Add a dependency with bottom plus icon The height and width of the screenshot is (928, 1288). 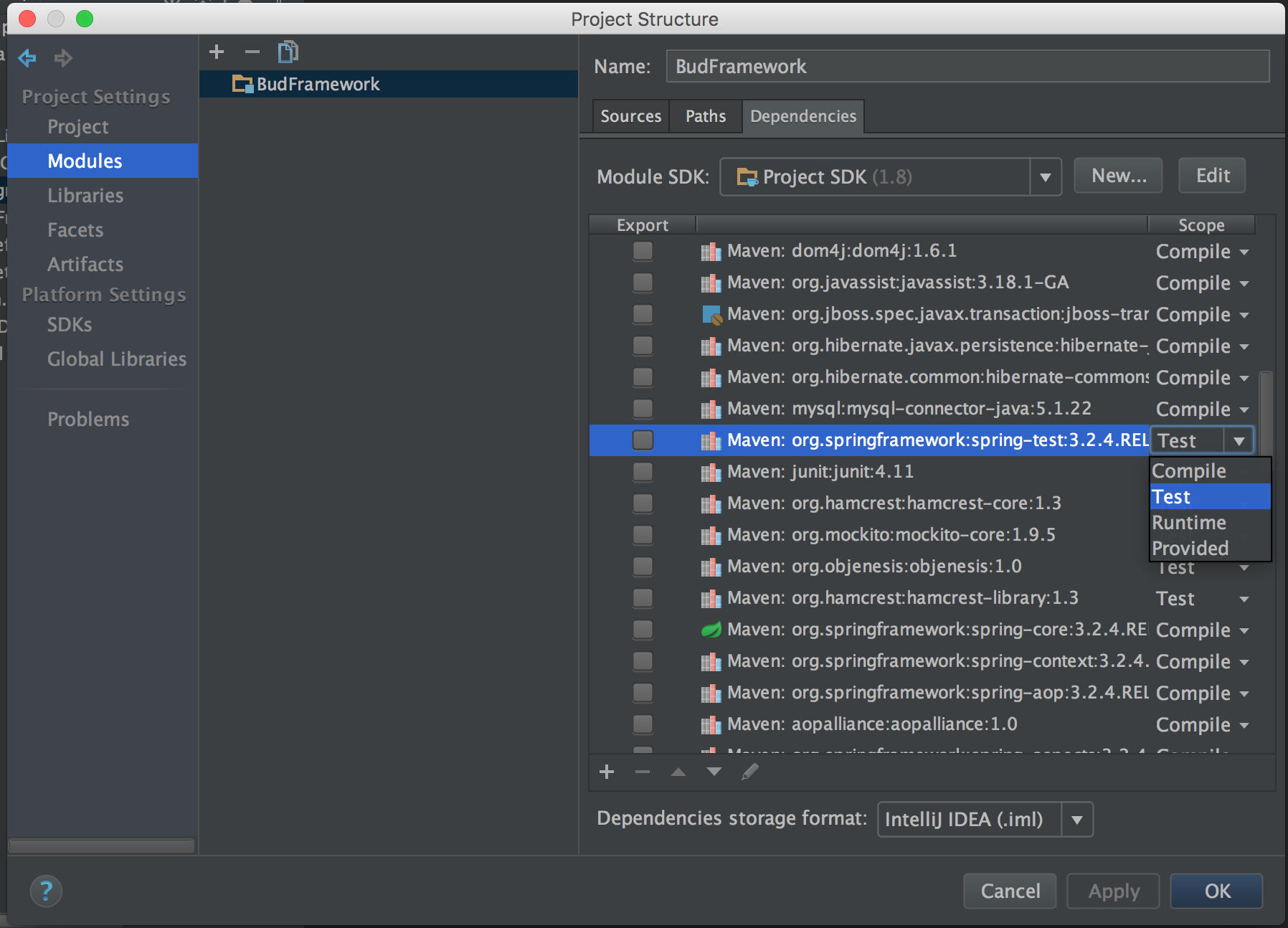[607, 772]
